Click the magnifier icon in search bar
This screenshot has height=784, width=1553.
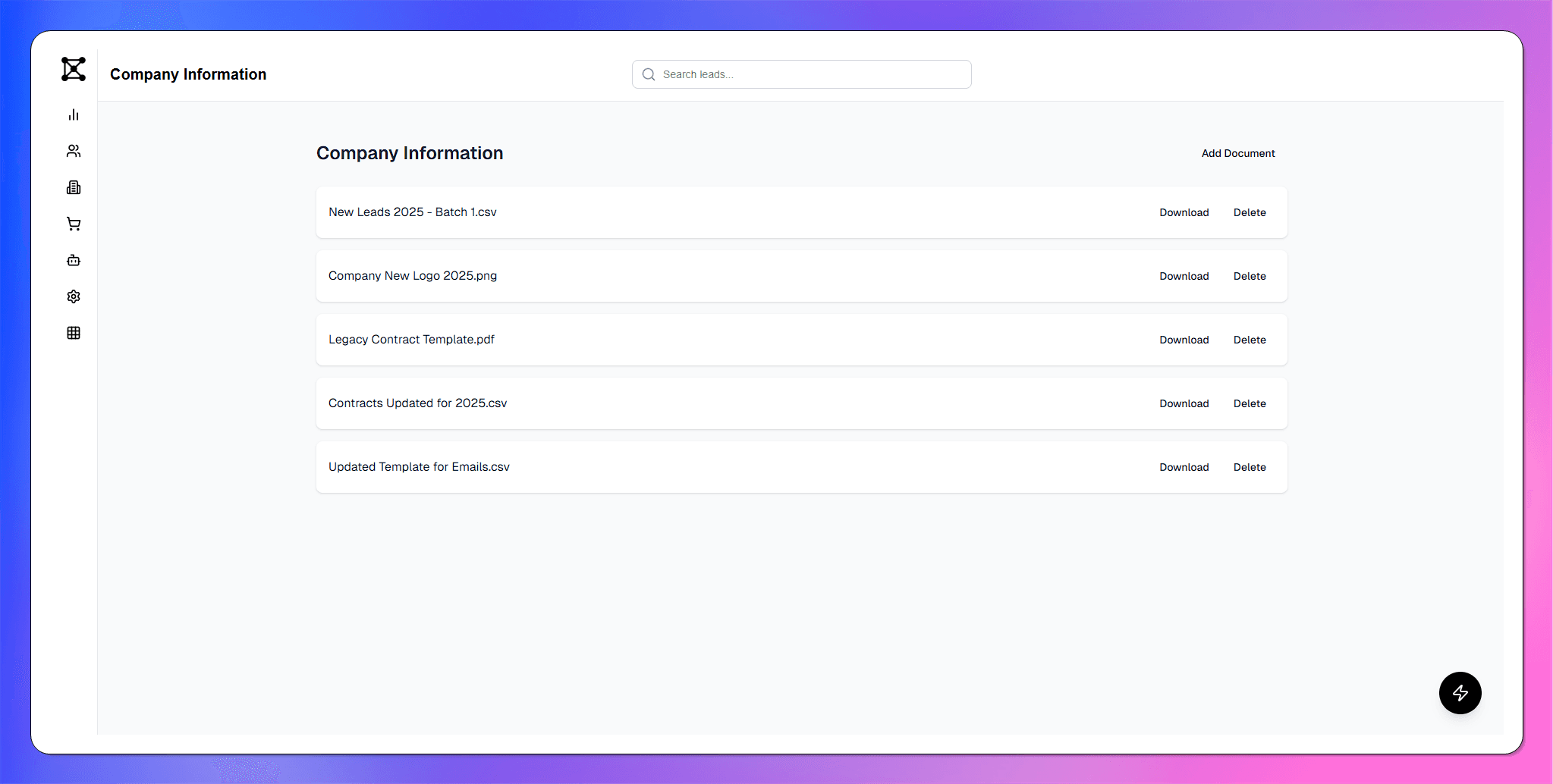coord(649,74)
